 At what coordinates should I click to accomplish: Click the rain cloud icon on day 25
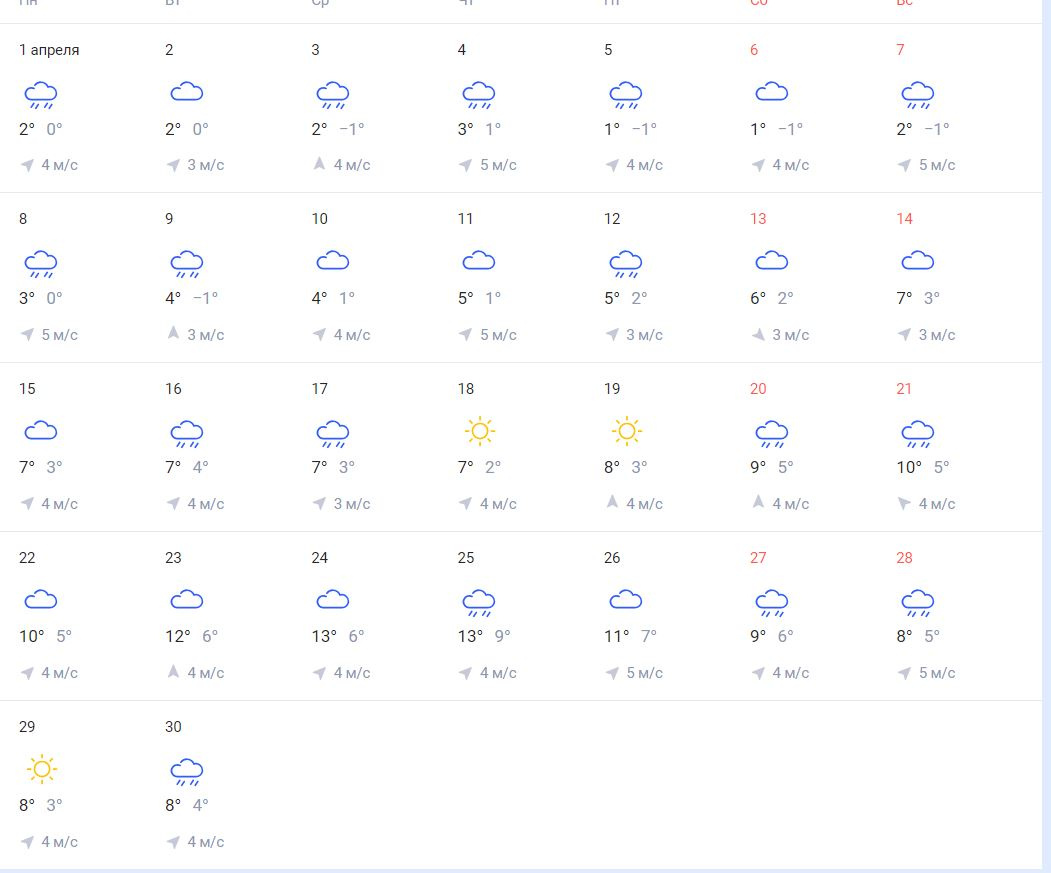pyautogui.click(x=479, y=603)
